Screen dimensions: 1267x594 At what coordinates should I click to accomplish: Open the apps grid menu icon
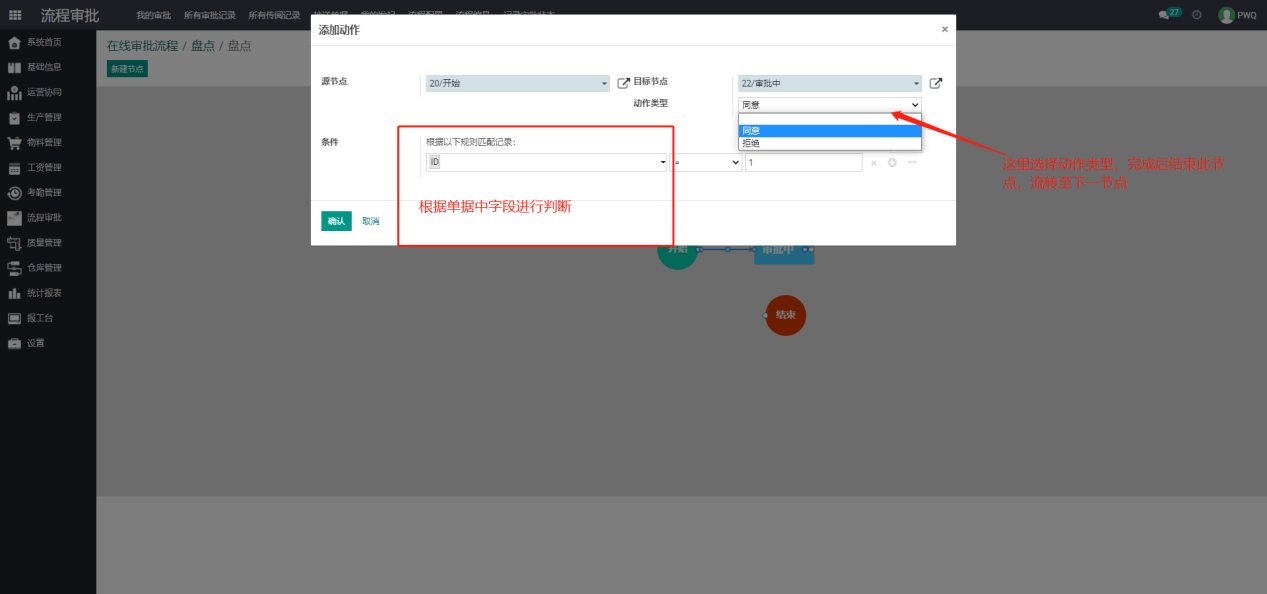(x=15, y=15)
